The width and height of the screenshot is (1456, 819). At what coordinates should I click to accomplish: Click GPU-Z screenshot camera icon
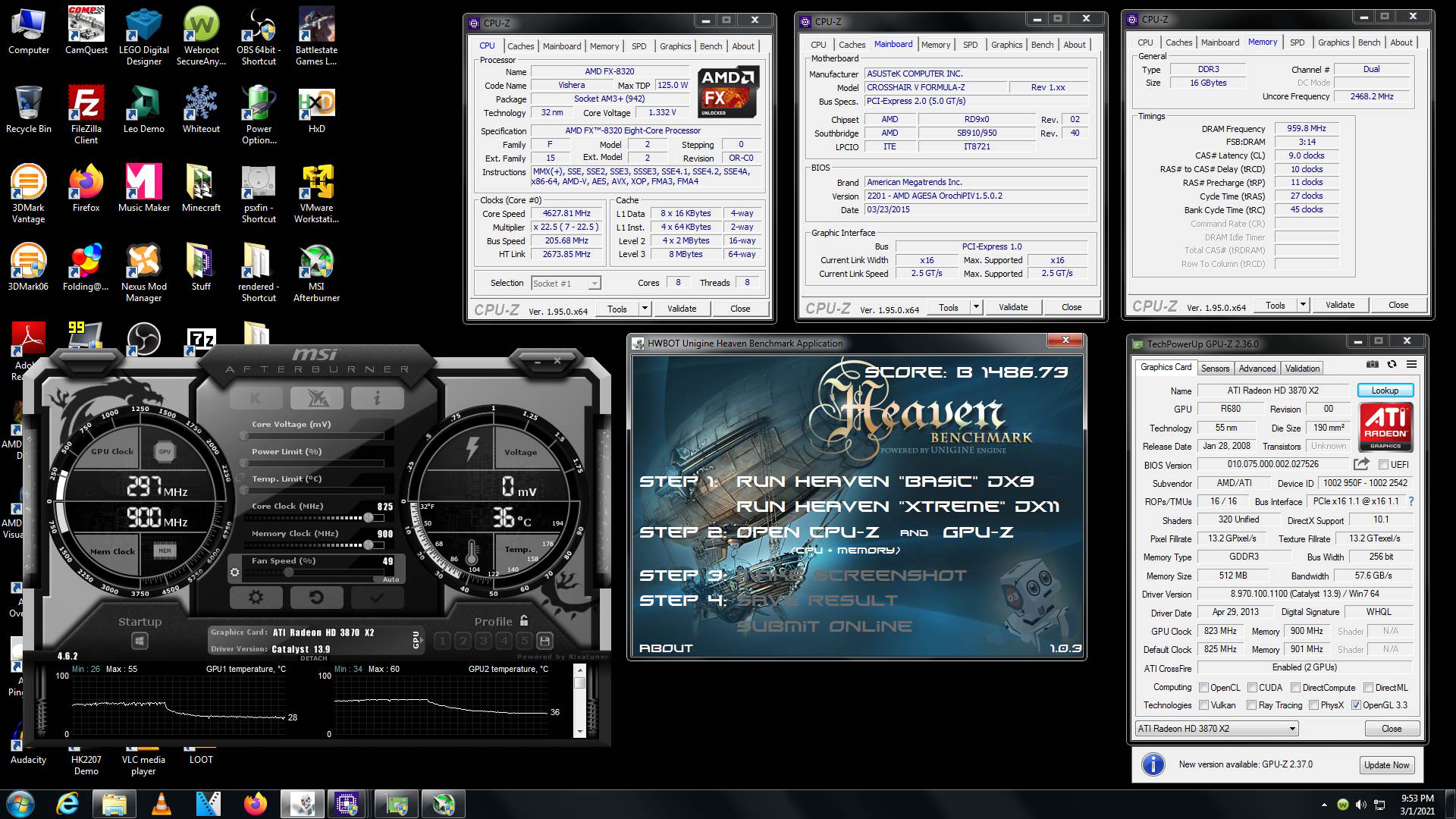(1372, 365)
